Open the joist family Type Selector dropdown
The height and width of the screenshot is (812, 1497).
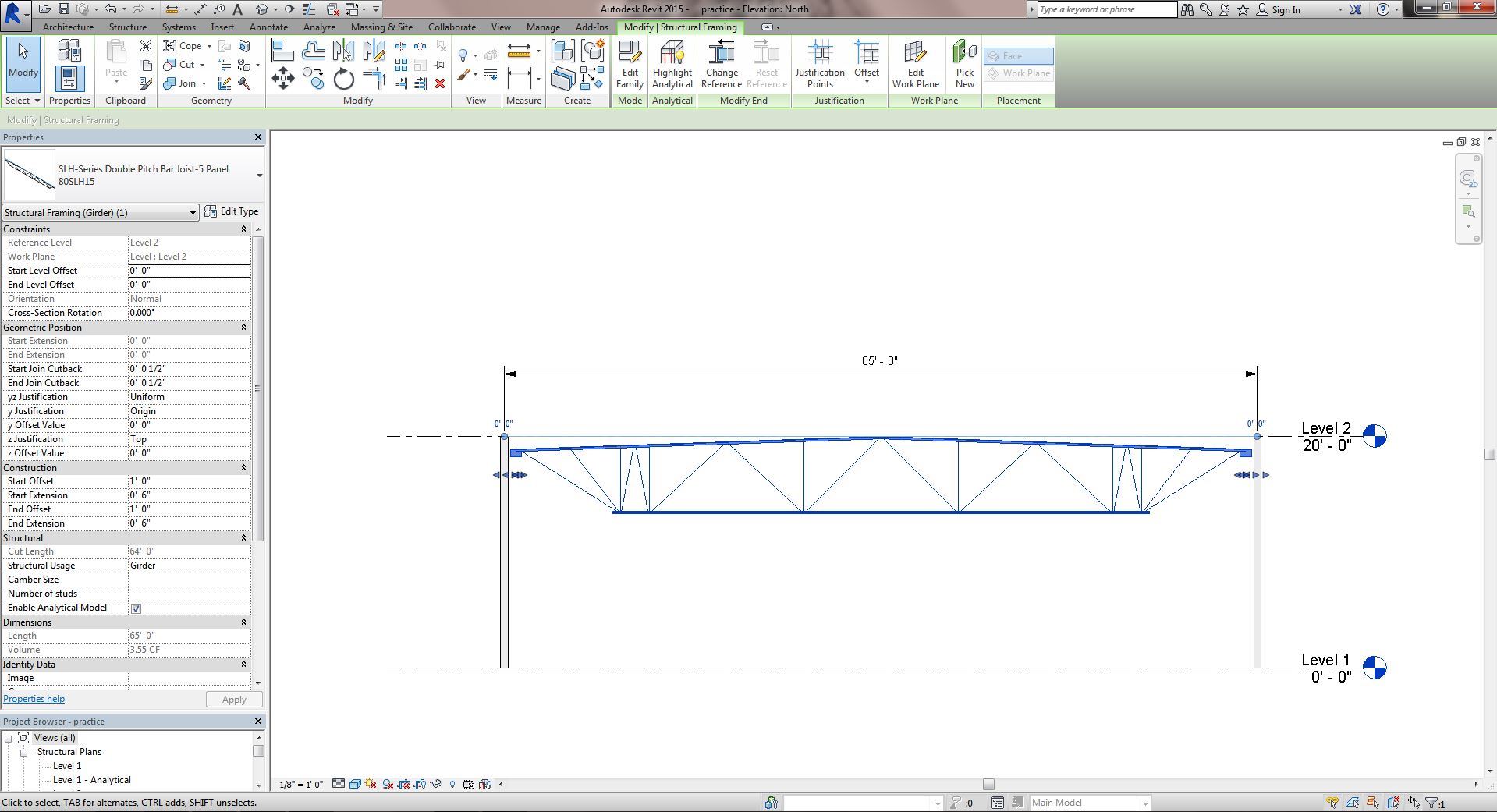click(x=259, y=176)
